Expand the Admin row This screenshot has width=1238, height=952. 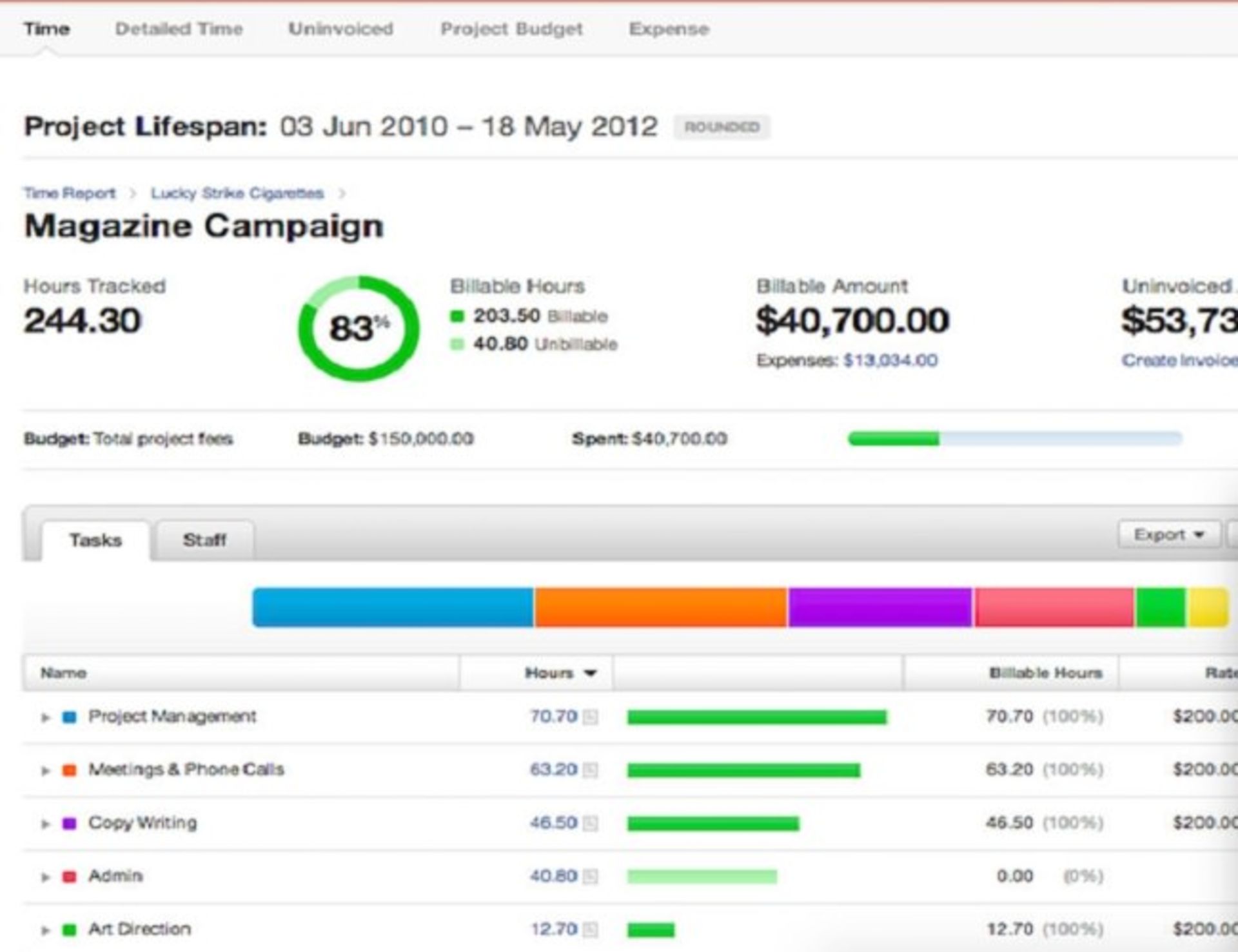point(45,877)
